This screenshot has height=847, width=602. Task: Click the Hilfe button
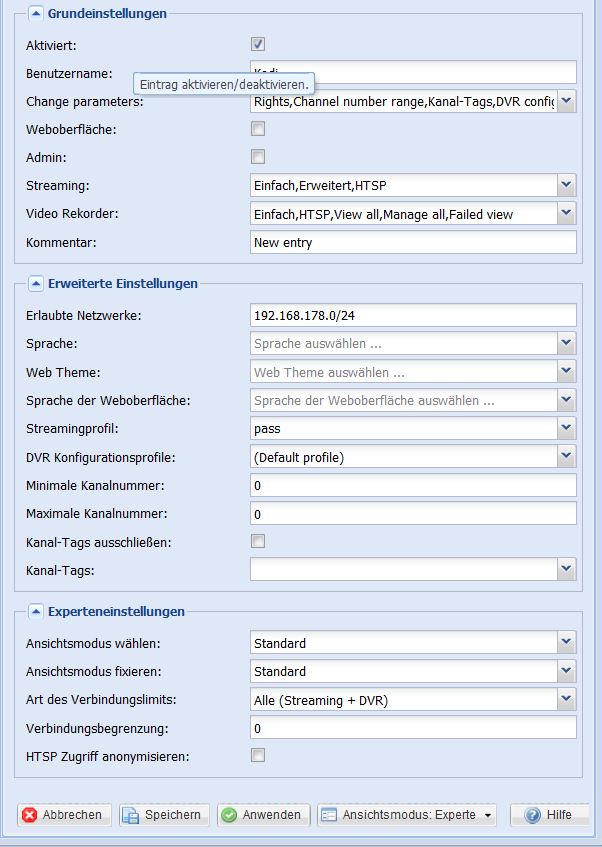pos(549,815)
